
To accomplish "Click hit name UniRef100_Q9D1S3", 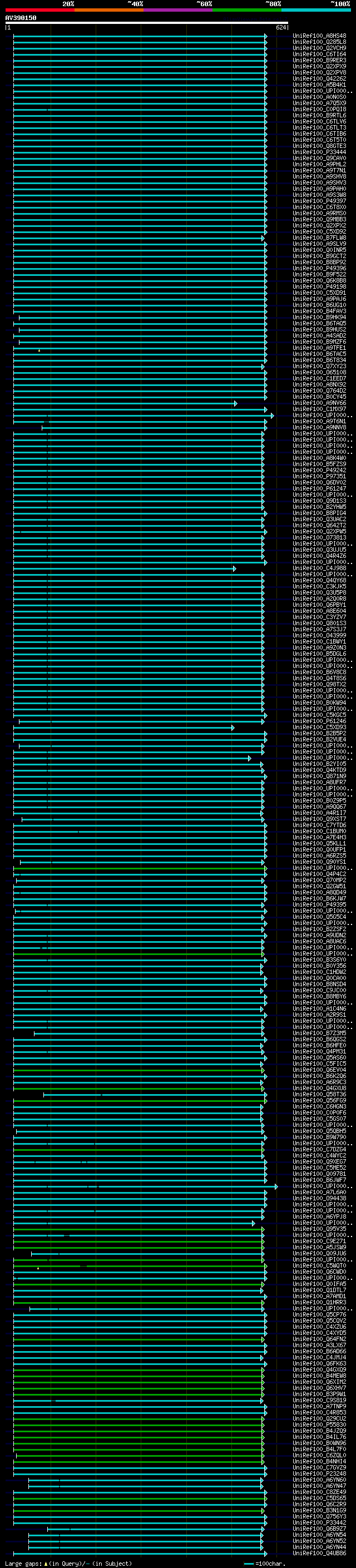I will point(319,501).
